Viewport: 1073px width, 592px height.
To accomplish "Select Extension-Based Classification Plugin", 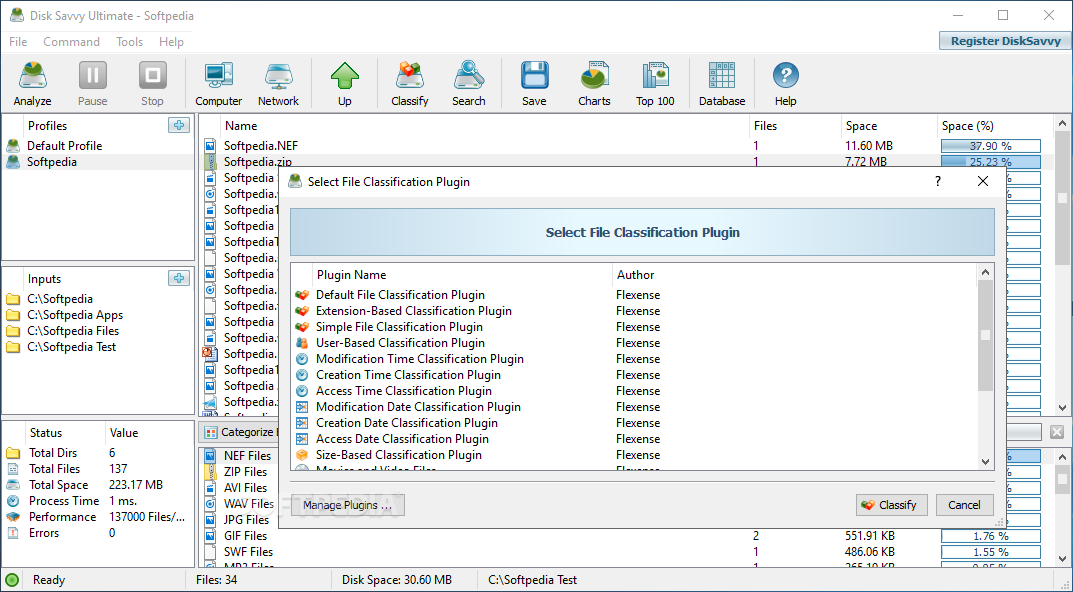I will (x=634, y=311).
